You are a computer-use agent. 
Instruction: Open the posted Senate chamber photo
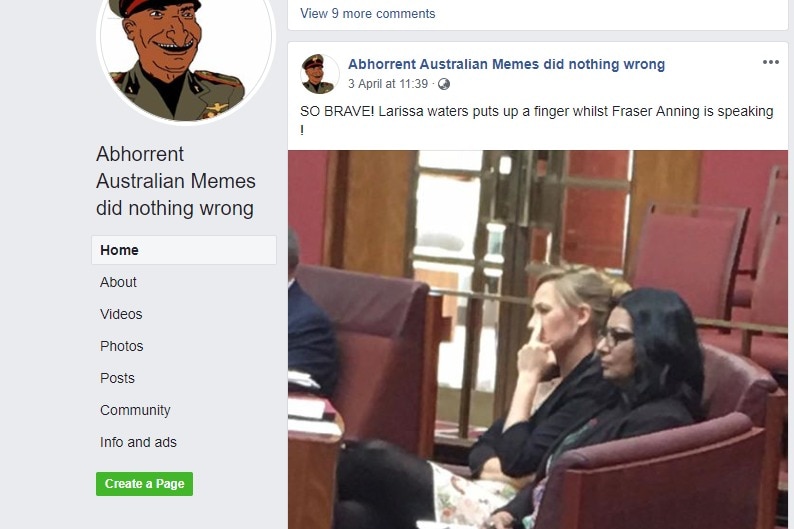538,339
